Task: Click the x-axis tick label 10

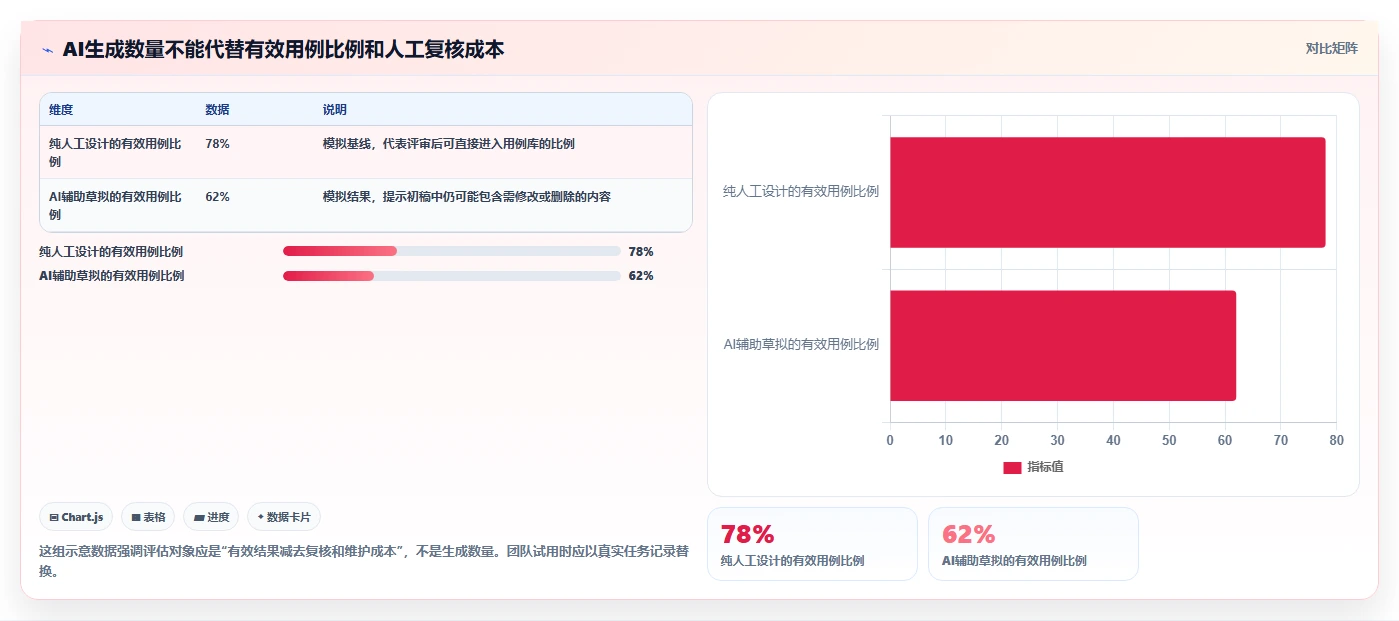Action: click(x=946, y=440)
